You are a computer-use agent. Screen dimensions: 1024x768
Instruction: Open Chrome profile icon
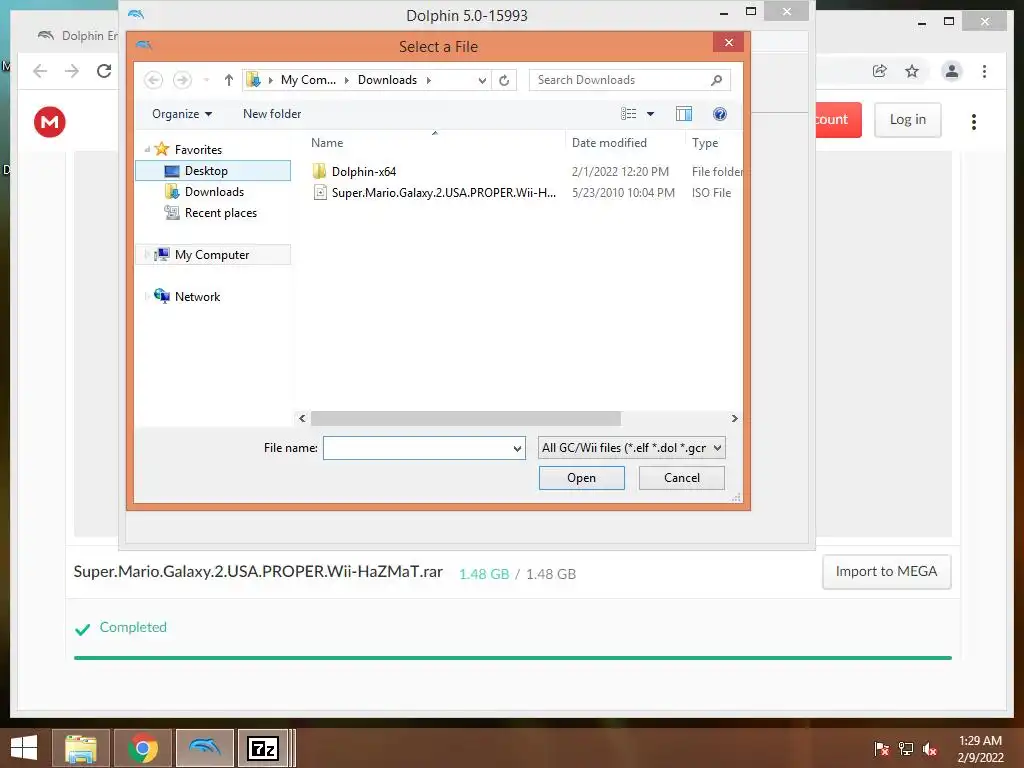952,71
